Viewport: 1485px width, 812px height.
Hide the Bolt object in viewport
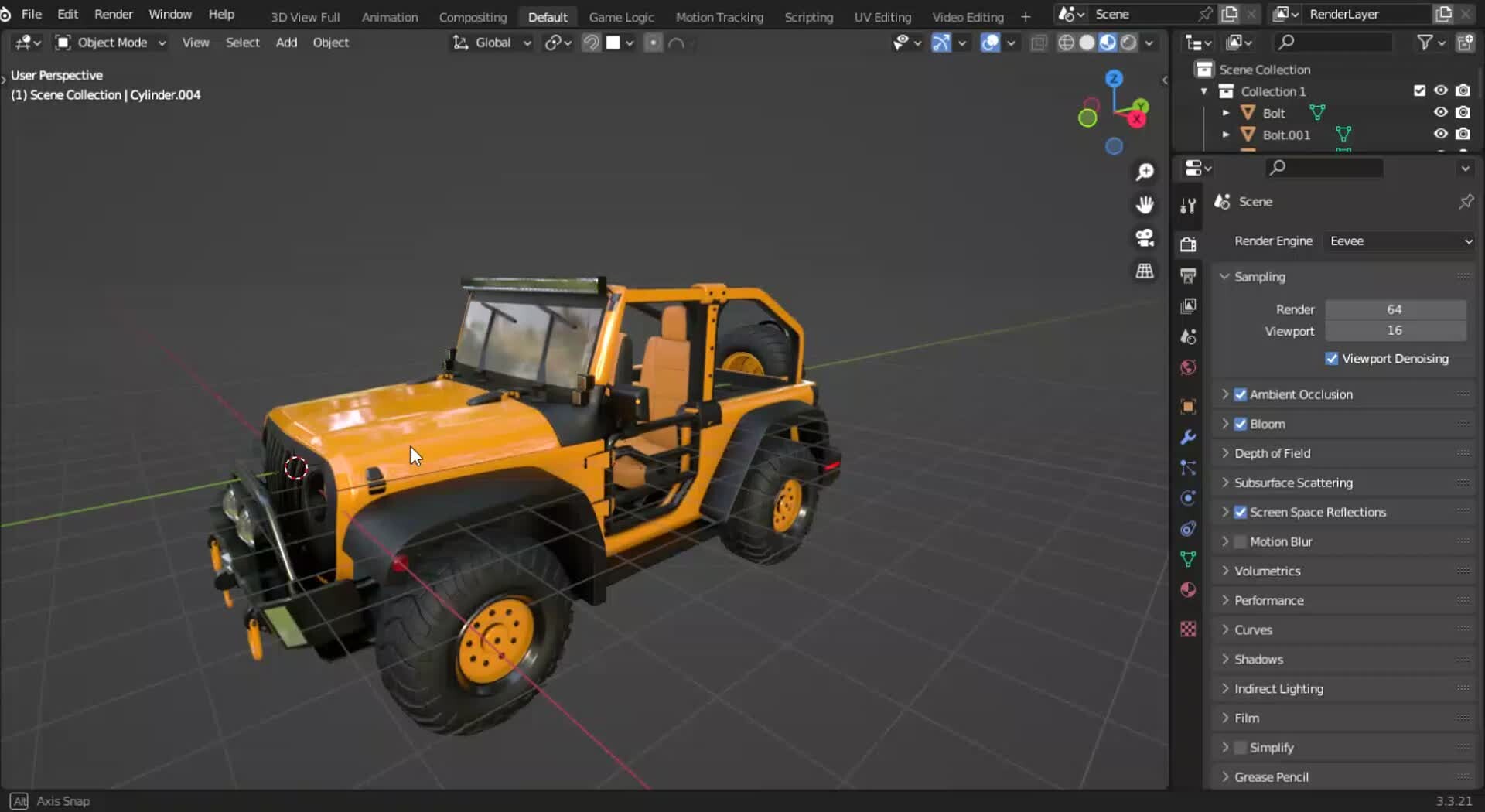(x=1440, y=112)
